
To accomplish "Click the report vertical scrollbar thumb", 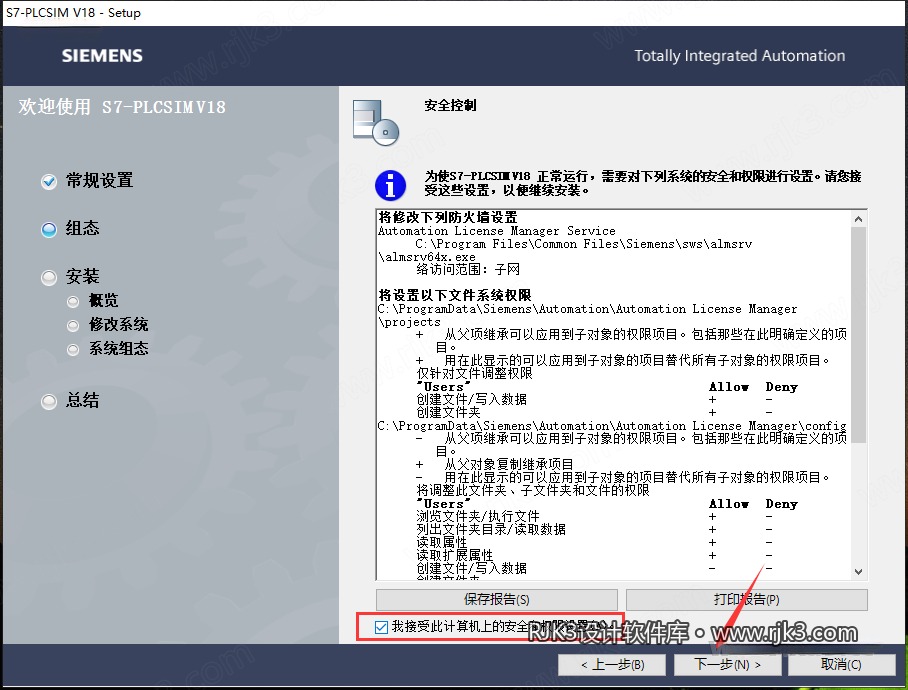I will [x=858, y=335].
